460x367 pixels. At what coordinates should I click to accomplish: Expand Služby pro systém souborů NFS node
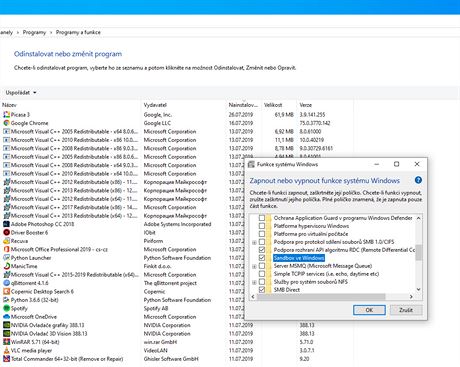point(254,282)
